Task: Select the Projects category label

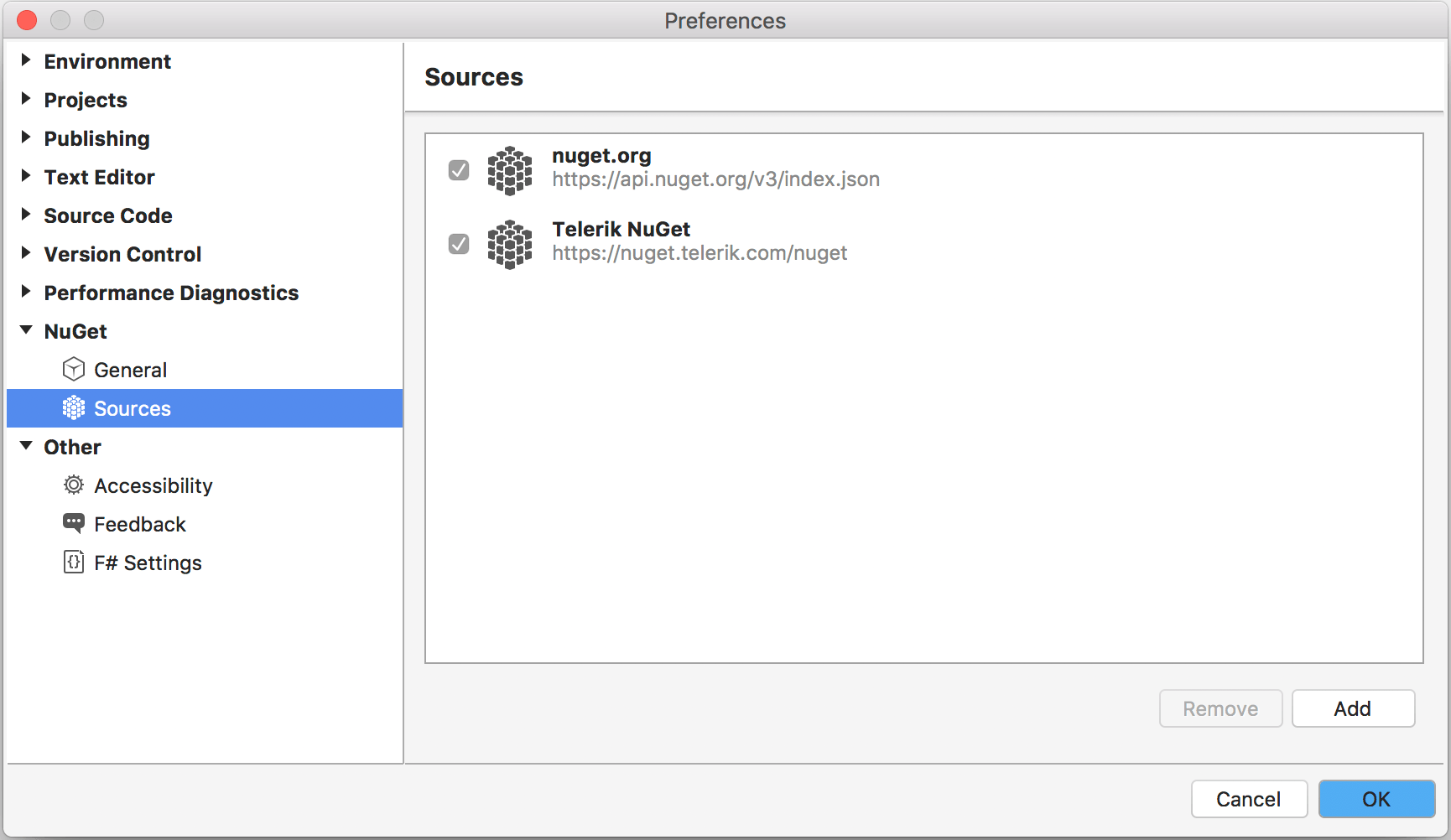Action: click(86, 100)
